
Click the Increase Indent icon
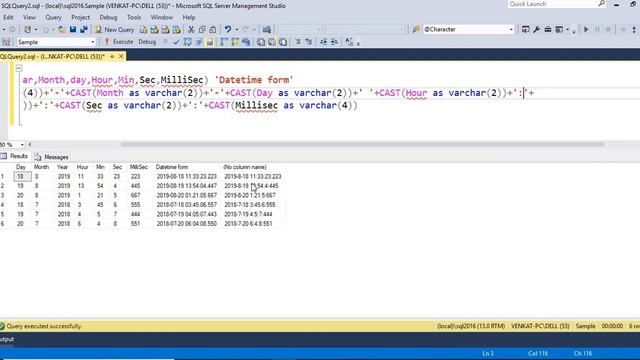pos(334,42)
